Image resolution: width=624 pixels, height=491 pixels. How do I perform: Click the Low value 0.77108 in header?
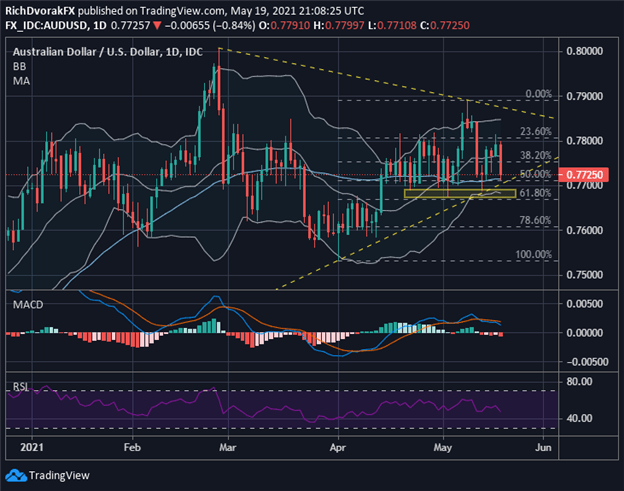[397, 26]
